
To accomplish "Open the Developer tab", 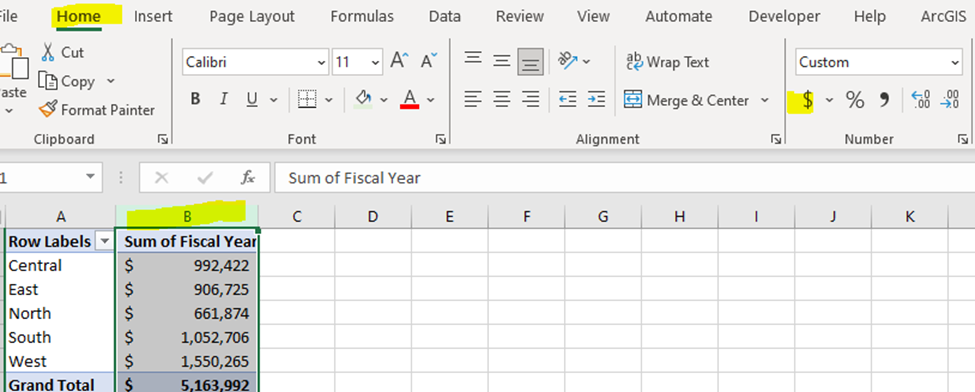I will click(x=784, y=16).
